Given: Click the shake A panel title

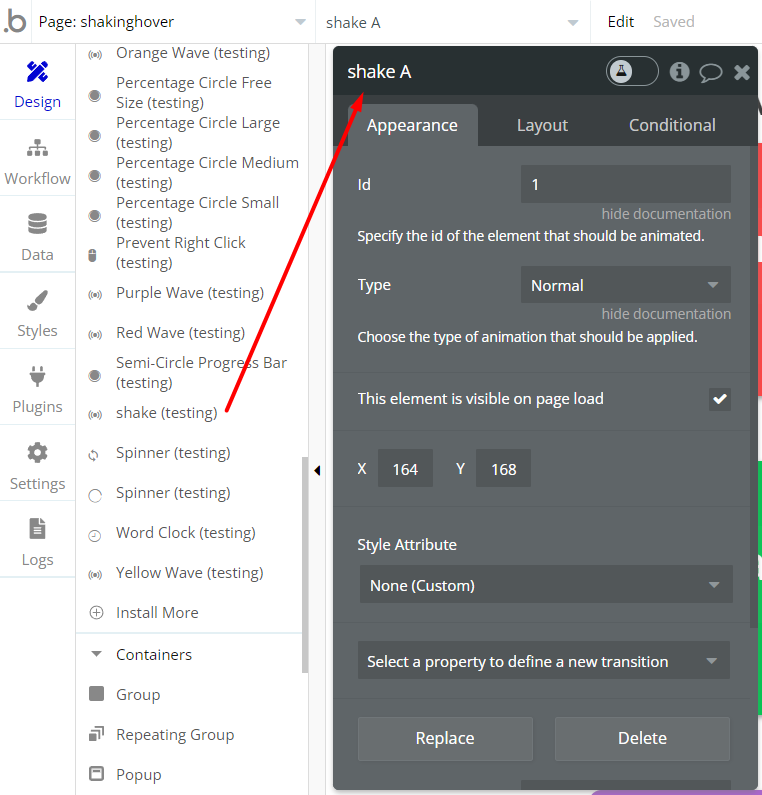Looking at the screenshot, I should click(379, 72).
